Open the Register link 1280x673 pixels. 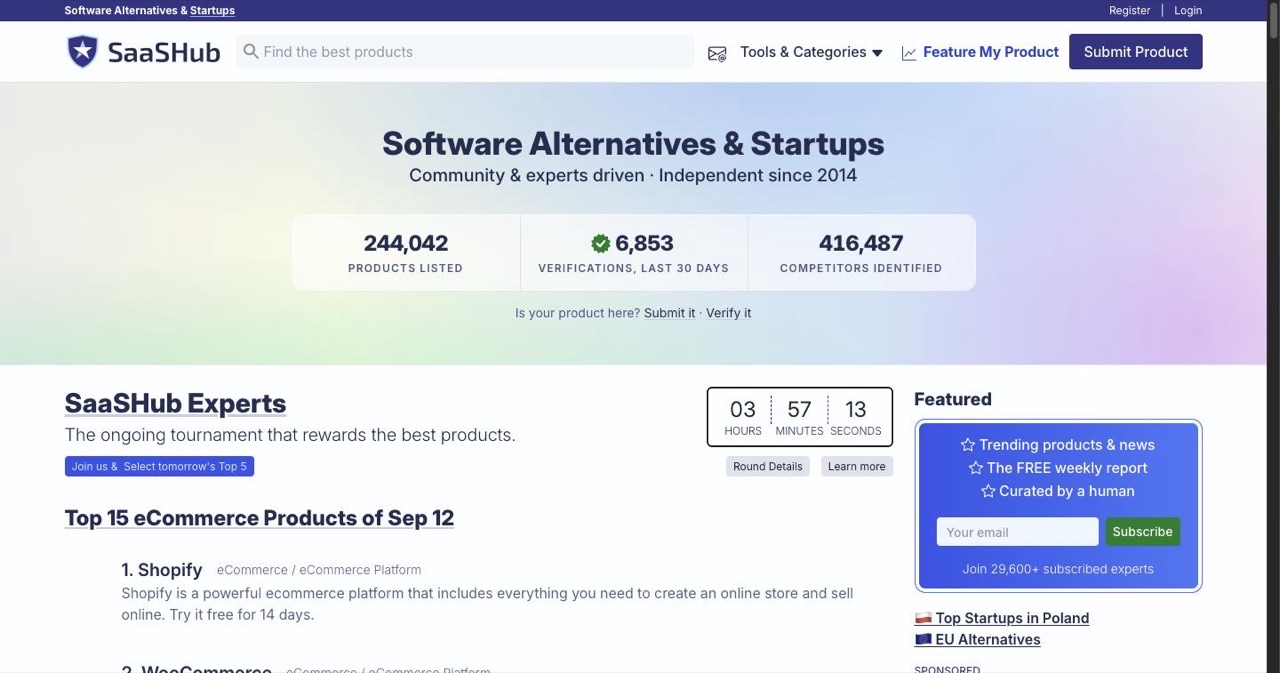pos(1129,10)
